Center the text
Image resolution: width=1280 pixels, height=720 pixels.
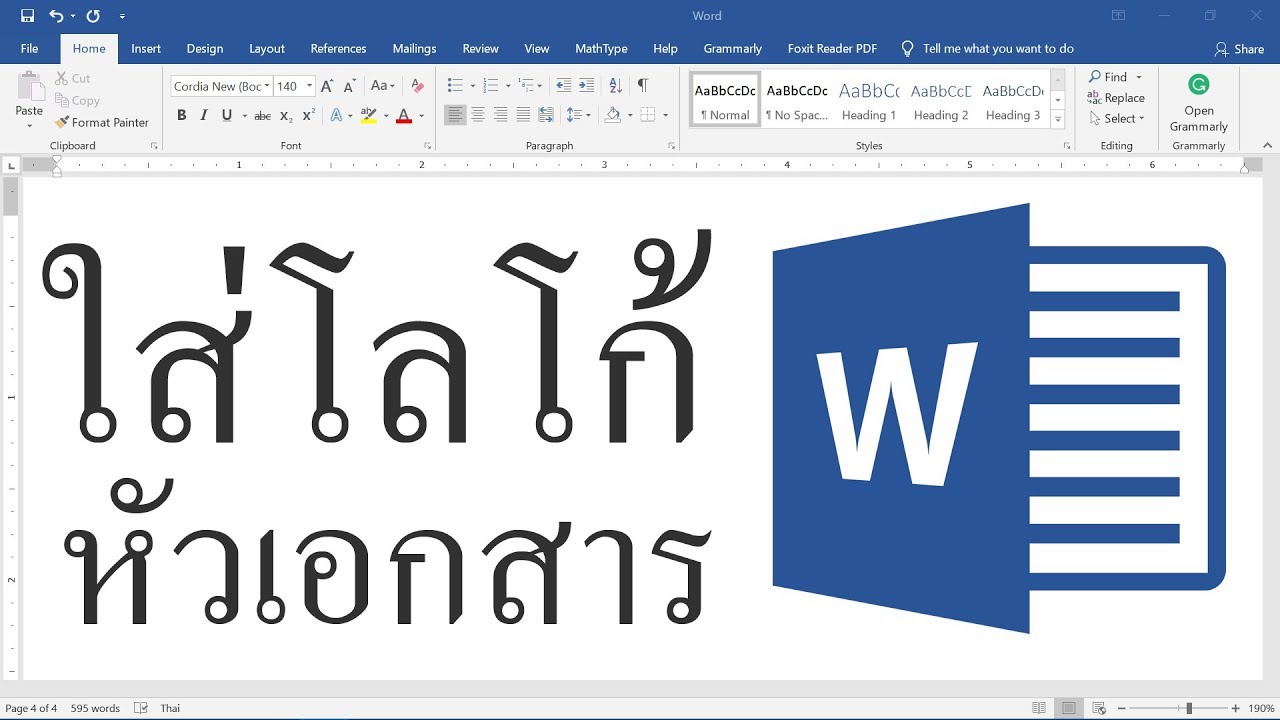click(x=478, y=116)
